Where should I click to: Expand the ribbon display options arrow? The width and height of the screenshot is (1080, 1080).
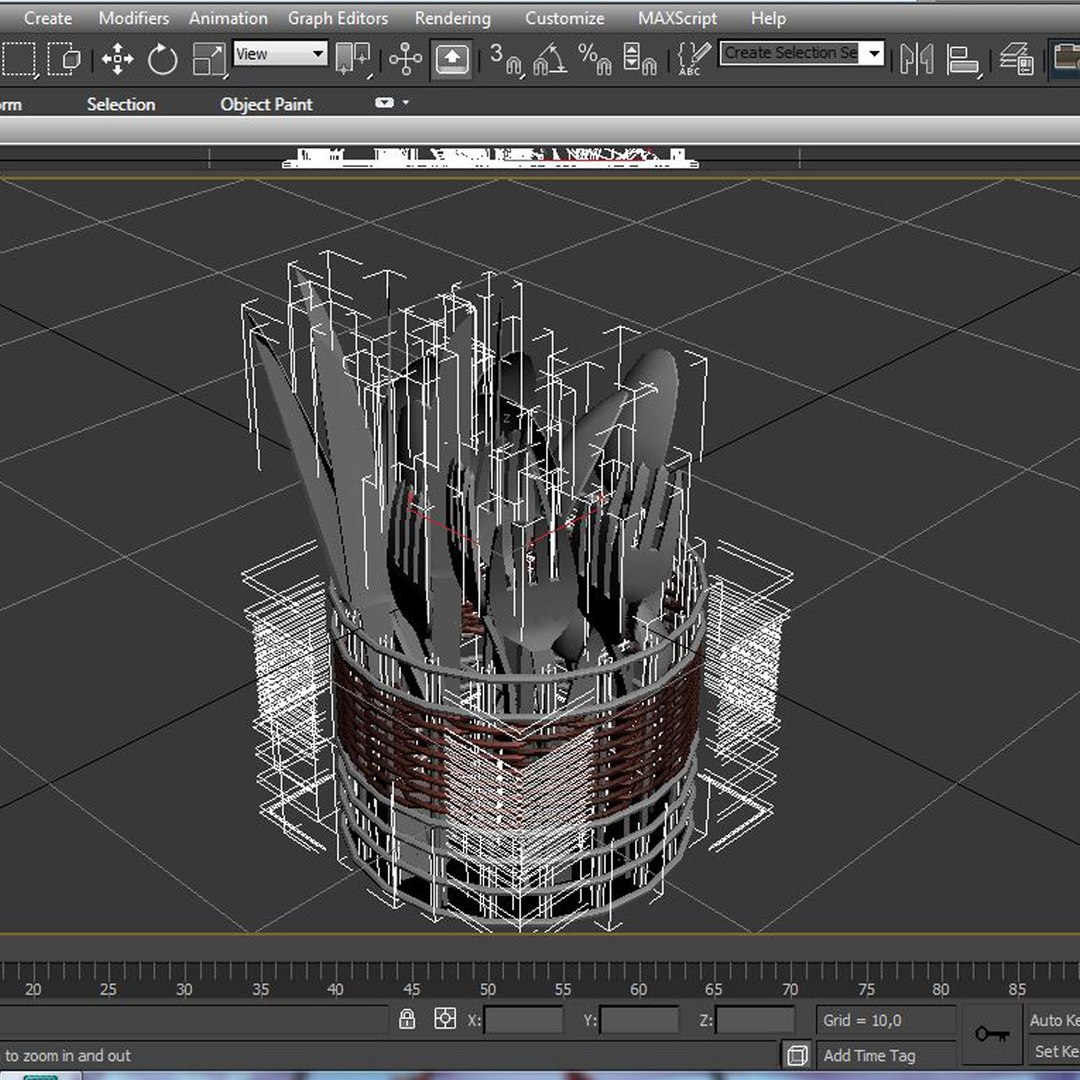click(x=406, y=103)
